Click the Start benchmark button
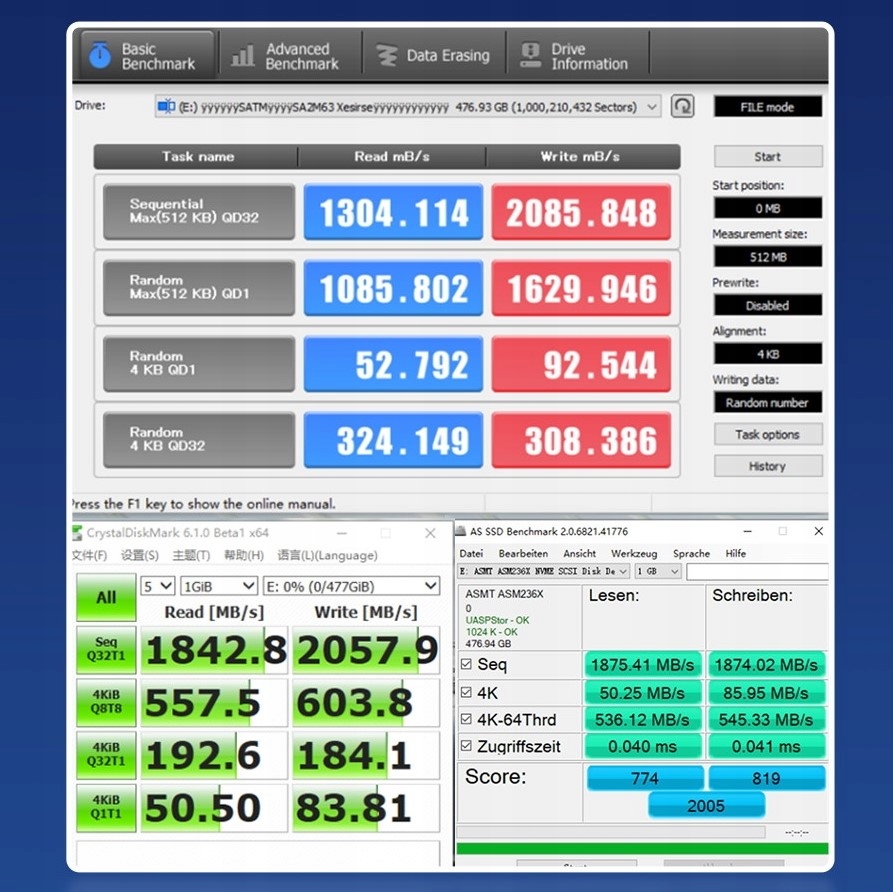 point(768,156)
